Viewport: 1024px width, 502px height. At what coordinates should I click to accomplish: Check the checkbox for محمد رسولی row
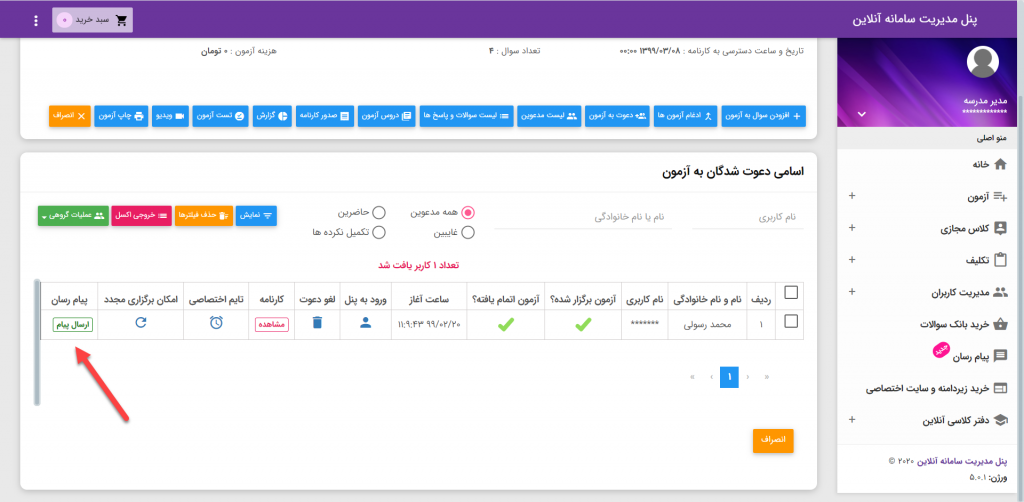pos(791,322)
